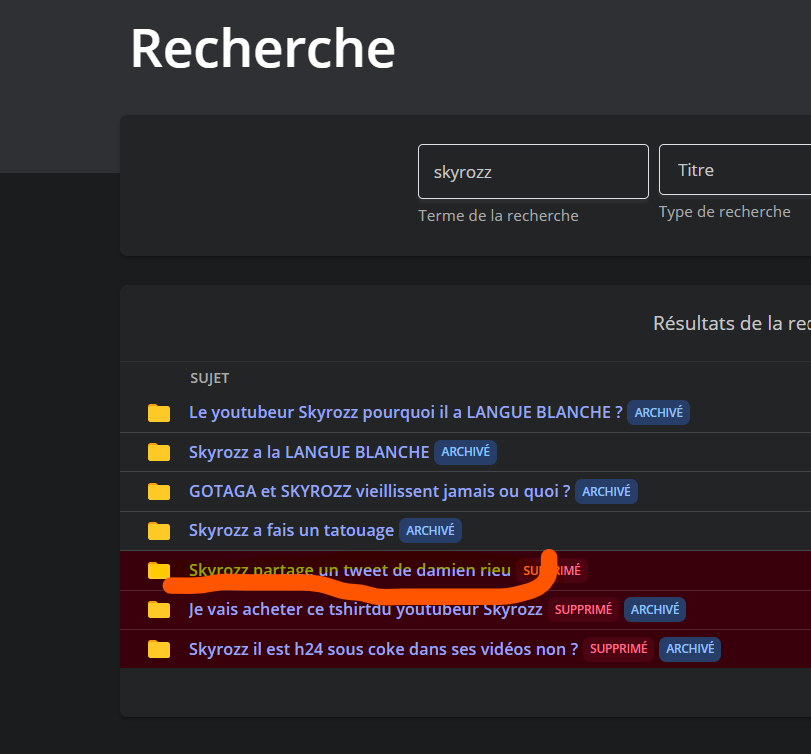The width and height of the screenshot is (811, 754).
Task: Click ARCHIVÉ badge on 'Je vais acheter ce tshirtdu' row
Action: [655, 610]
